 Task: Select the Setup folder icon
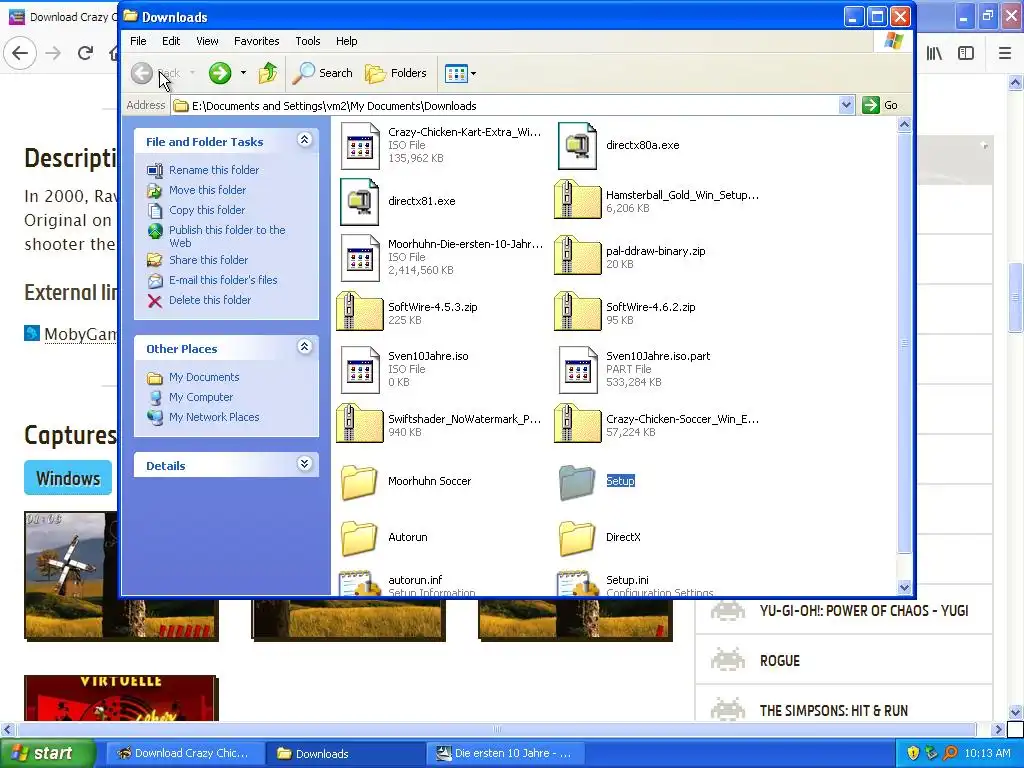(577, 482)
